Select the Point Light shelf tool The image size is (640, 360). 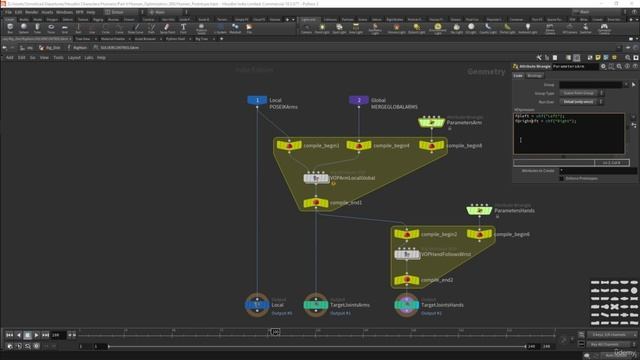point(322,28)
